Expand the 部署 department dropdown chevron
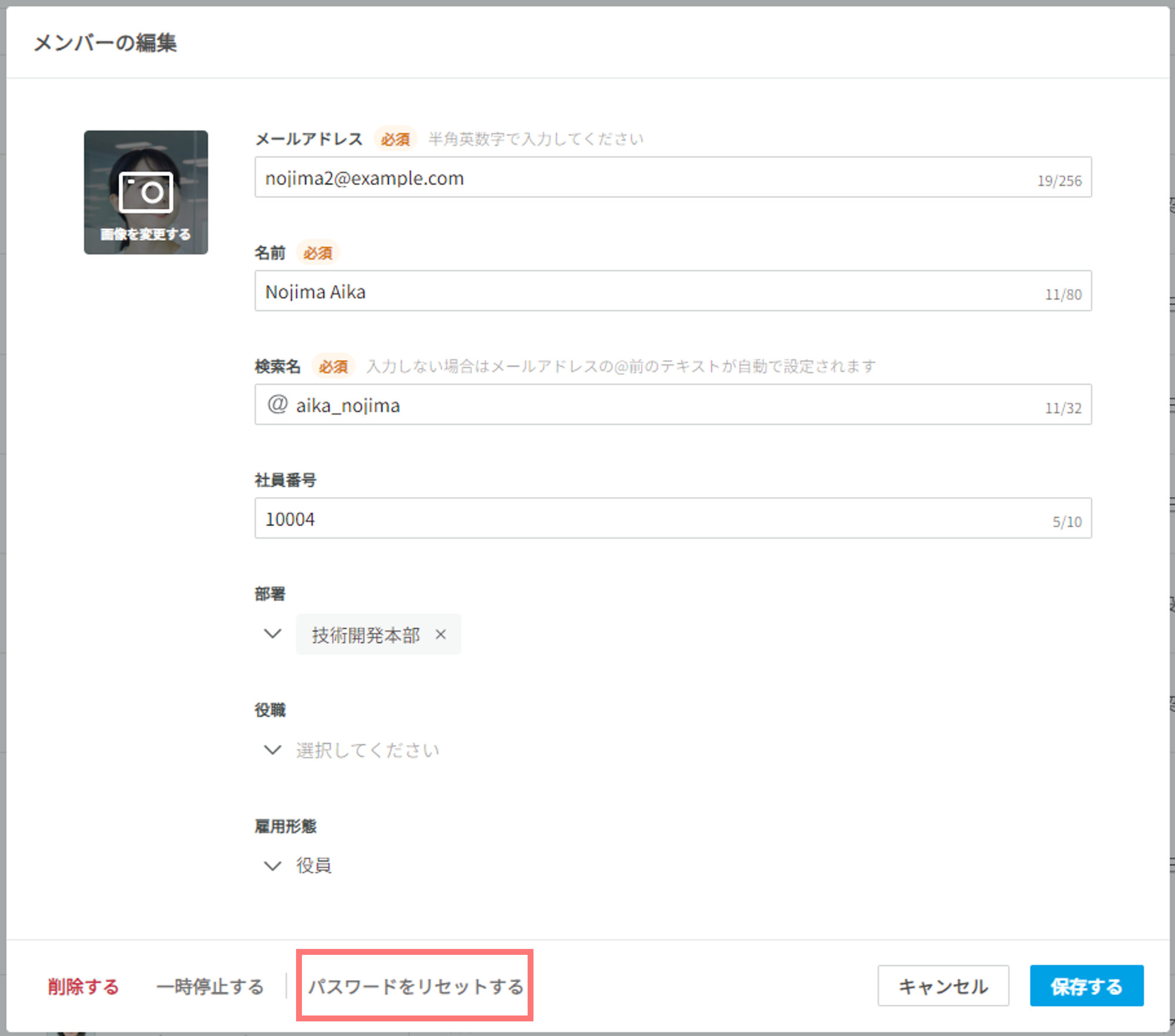 click(273, 634)
